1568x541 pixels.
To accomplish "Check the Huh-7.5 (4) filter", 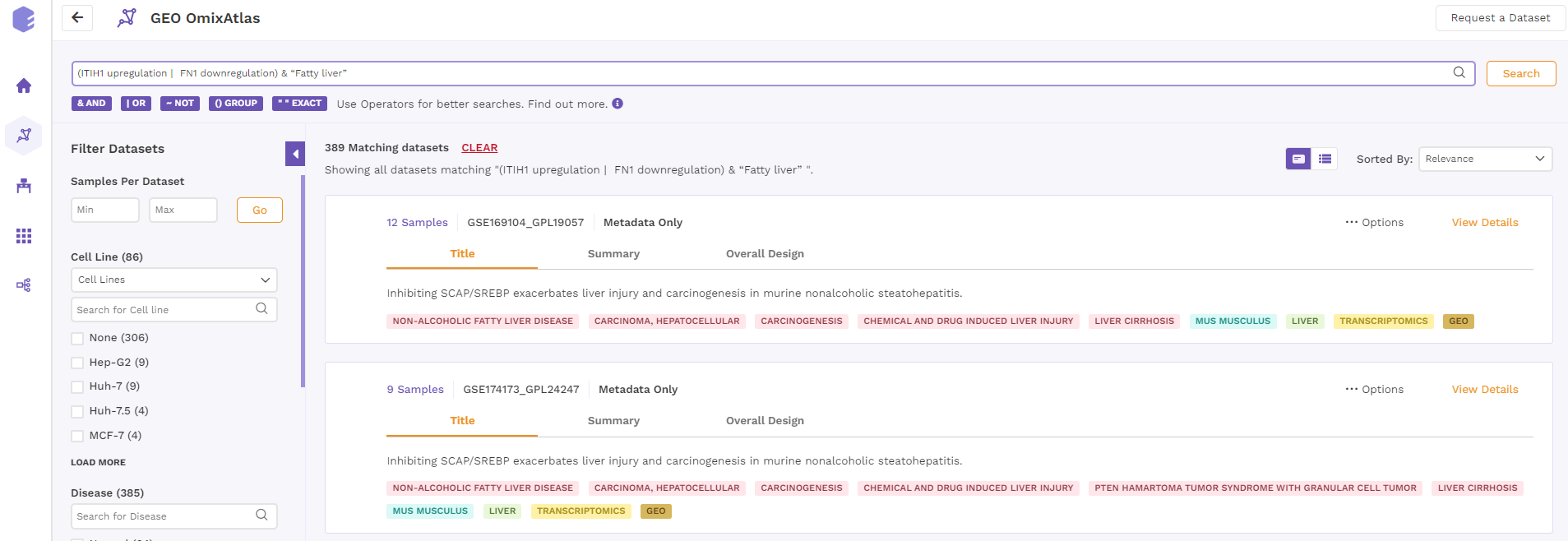I will [x=77, y=411].
